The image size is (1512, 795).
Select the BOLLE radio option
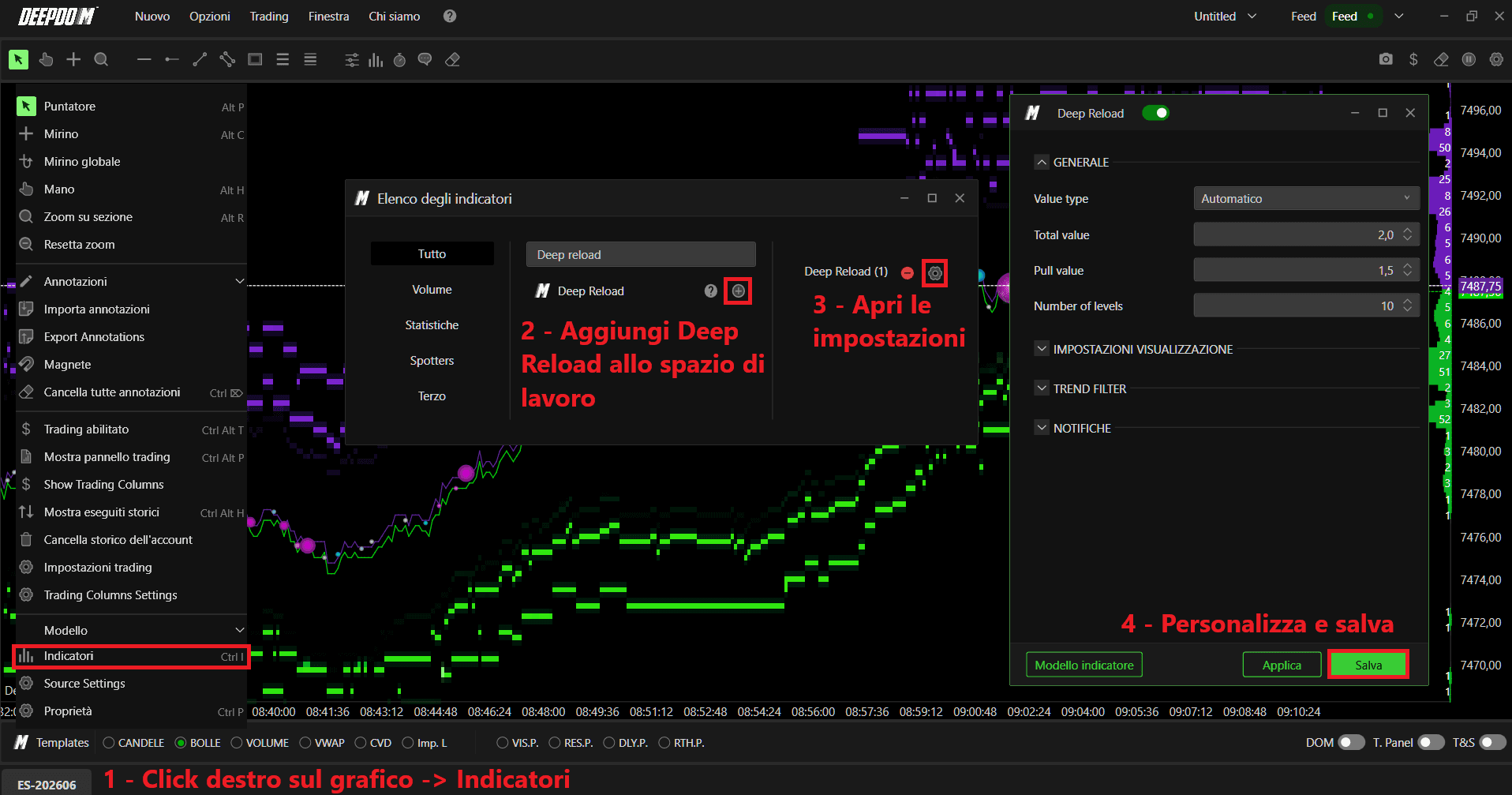[x=181, y=743]
